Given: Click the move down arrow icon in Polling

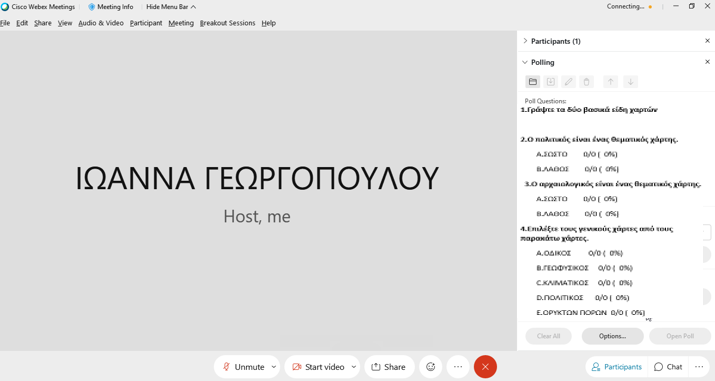Looking at the screenshot, I should [630, 82].
